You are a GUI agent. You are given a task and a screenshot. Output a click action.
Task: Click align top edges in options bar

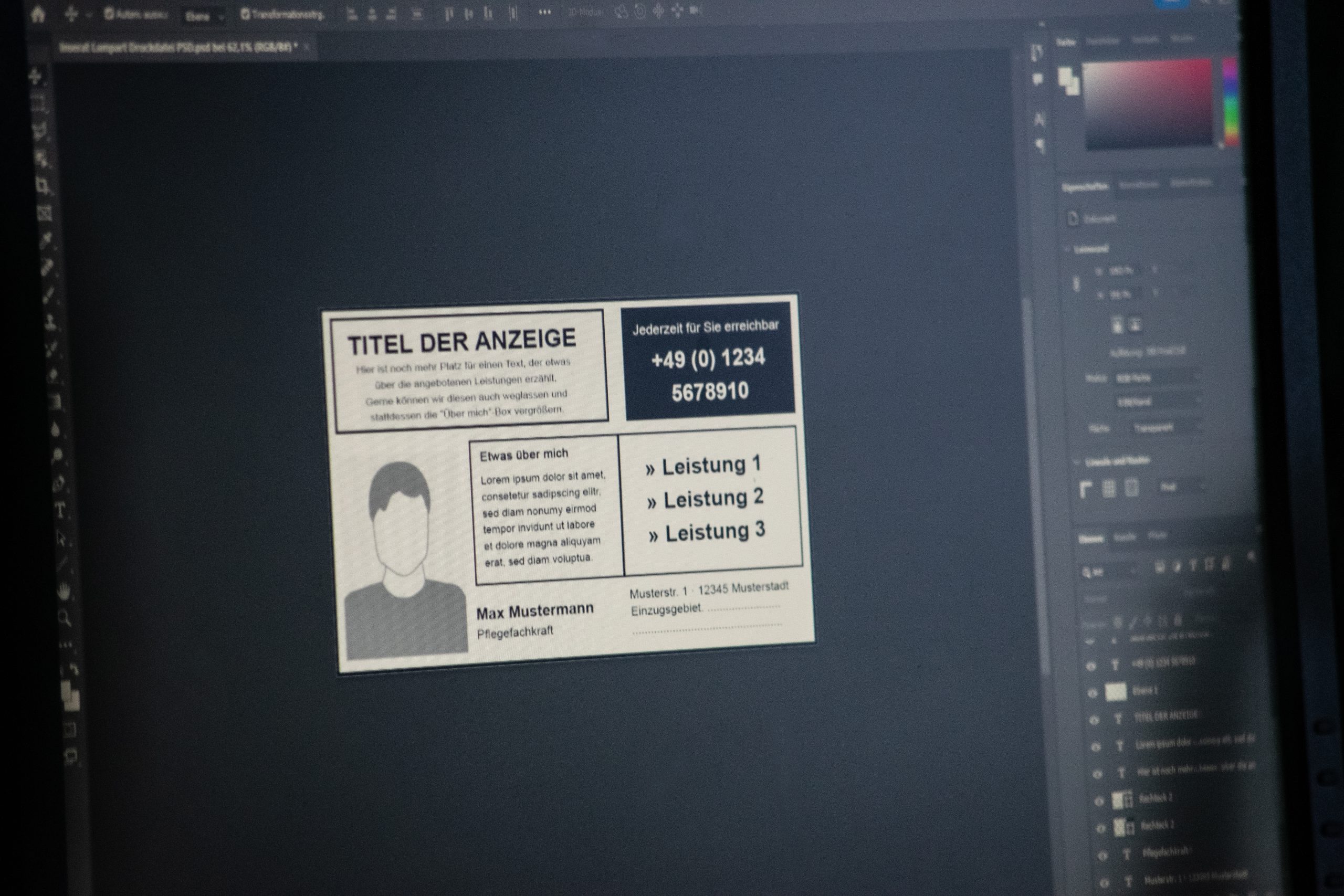(x=448, y=14)
